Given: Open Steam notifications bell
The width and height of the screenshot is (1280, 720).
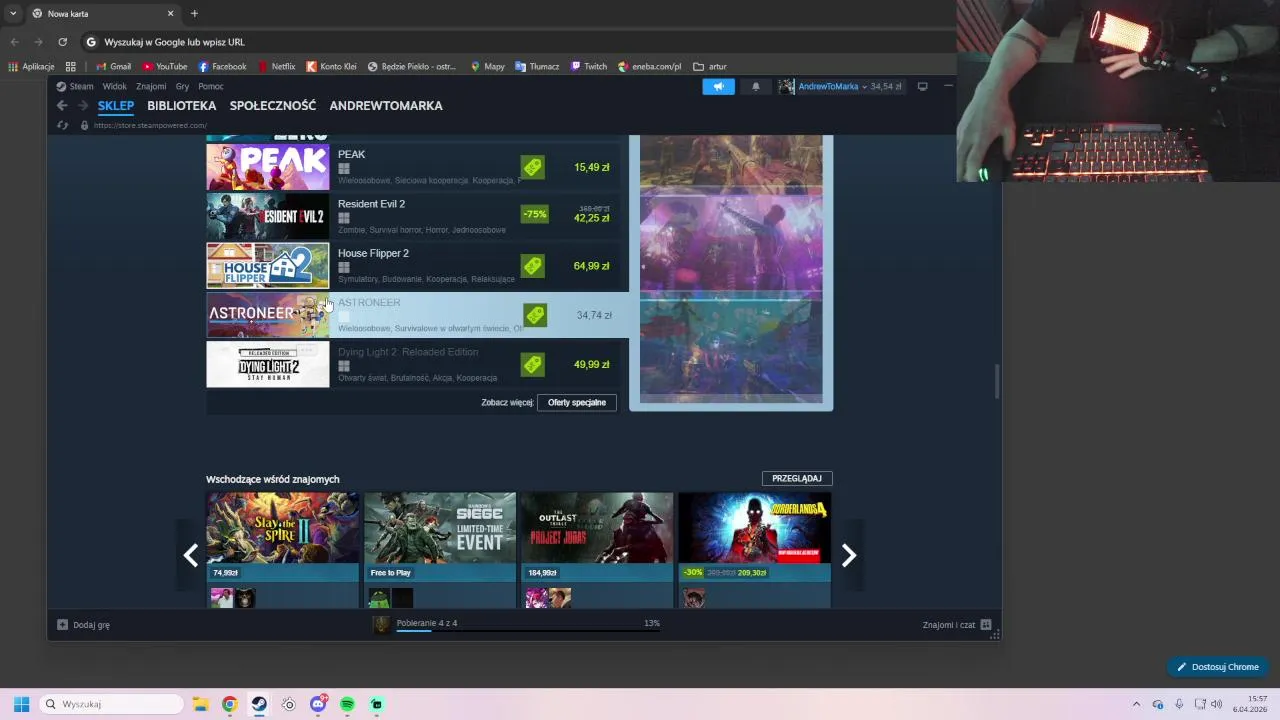Looking at the screenshot, I should [x=755, y=86].
